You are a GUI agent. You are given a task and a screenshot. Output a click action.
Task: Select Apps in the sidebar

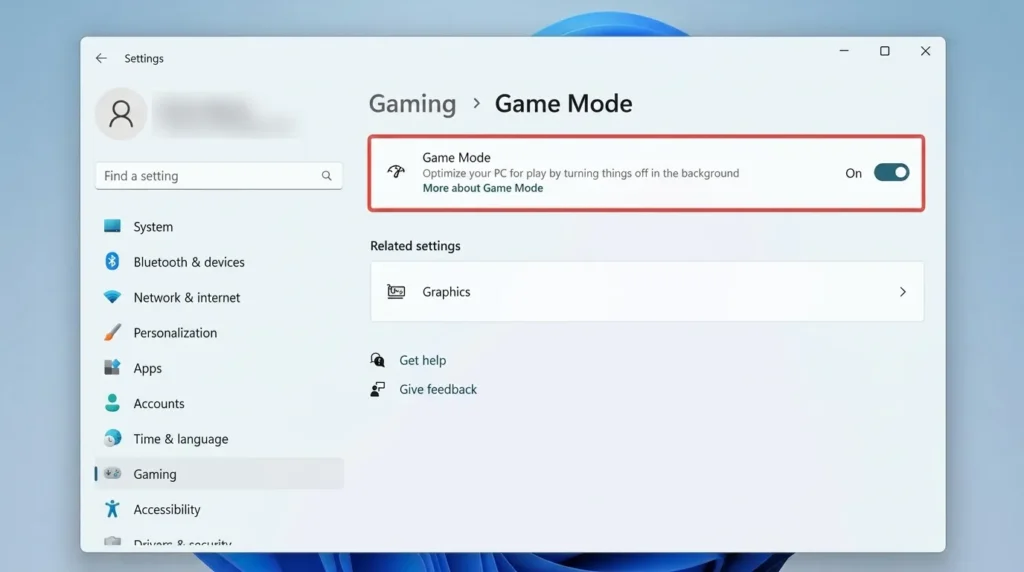tap(219, 368)
